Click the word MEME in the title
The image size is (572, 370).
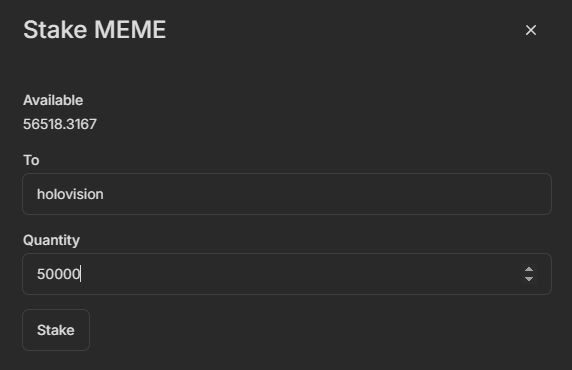pos(130,30)
